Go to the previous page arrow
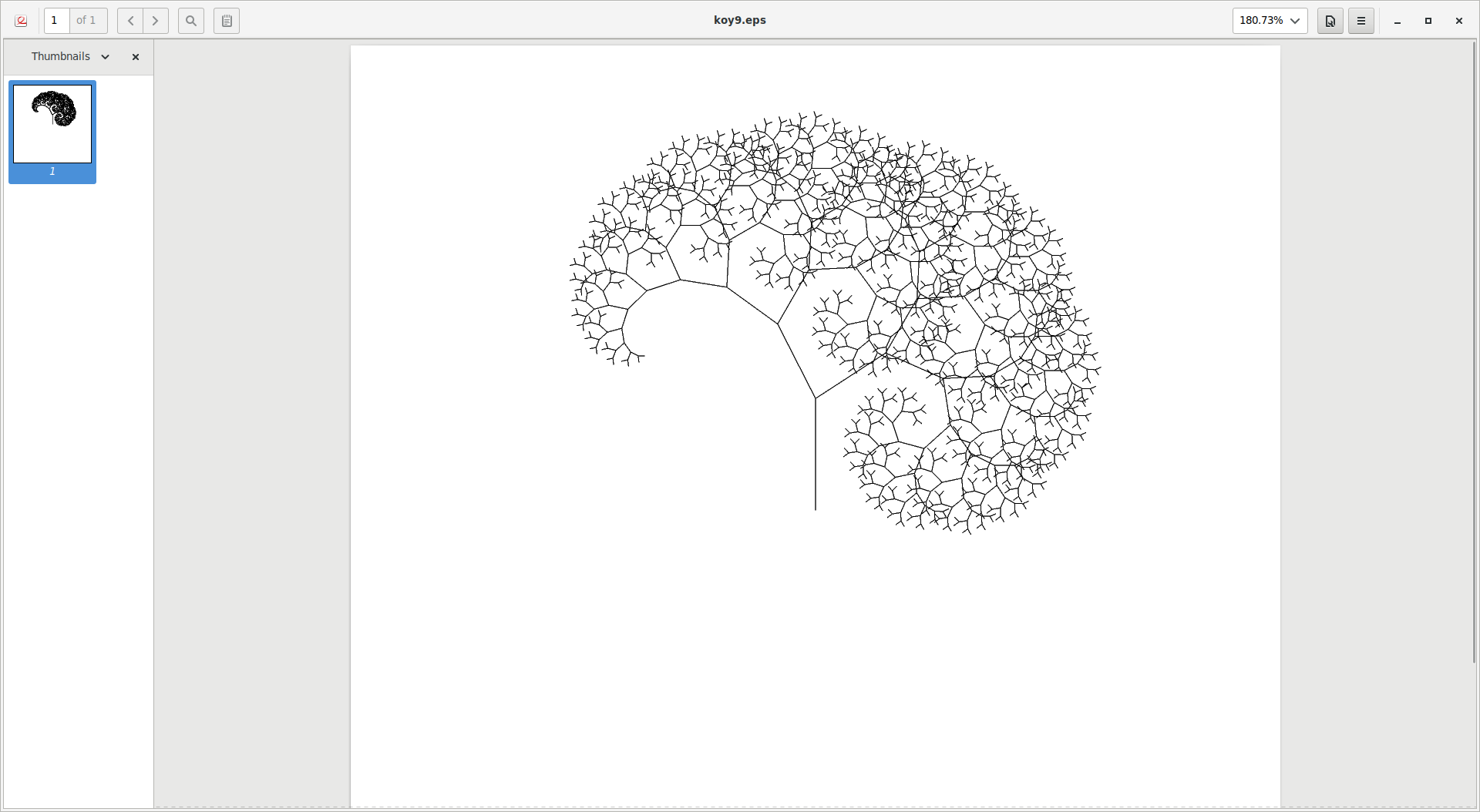 (x=130, y=21)
